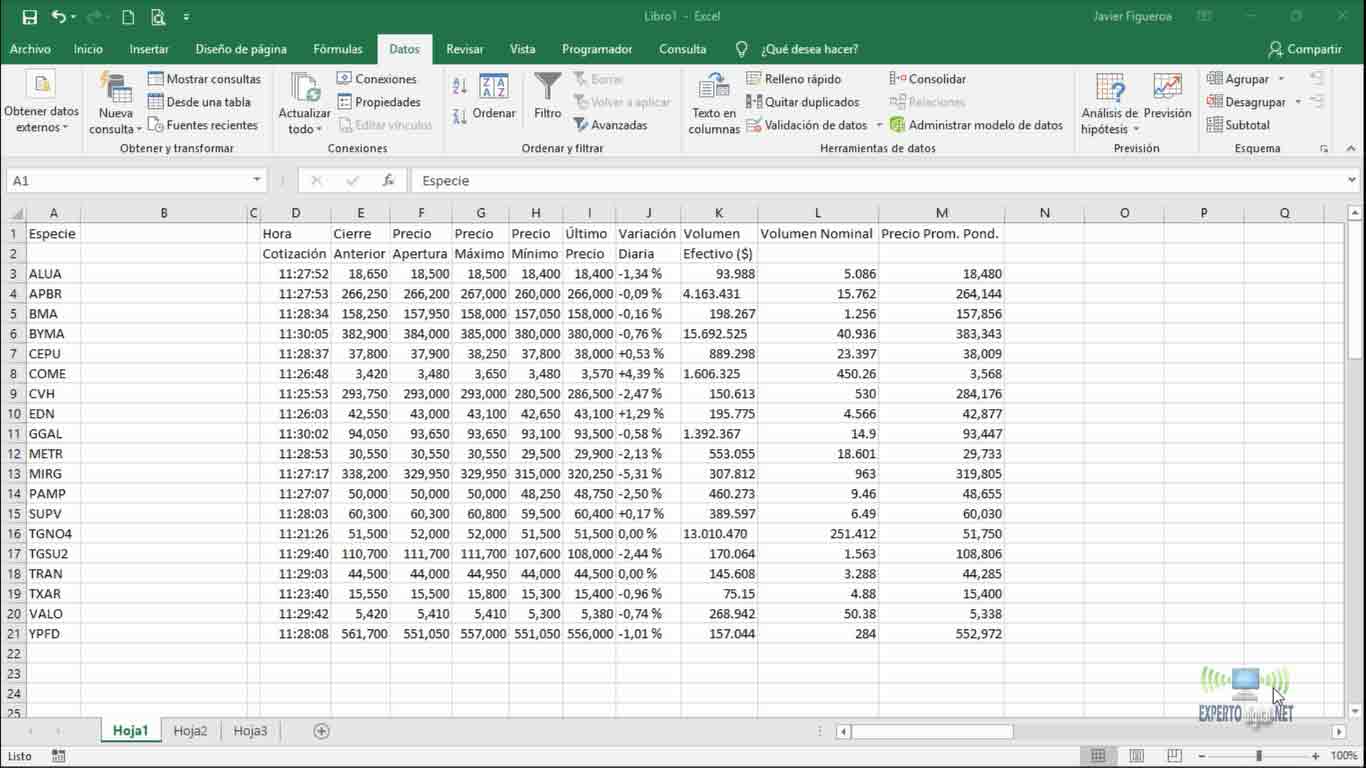Open the Fórmulas ribbon tab

337,49
